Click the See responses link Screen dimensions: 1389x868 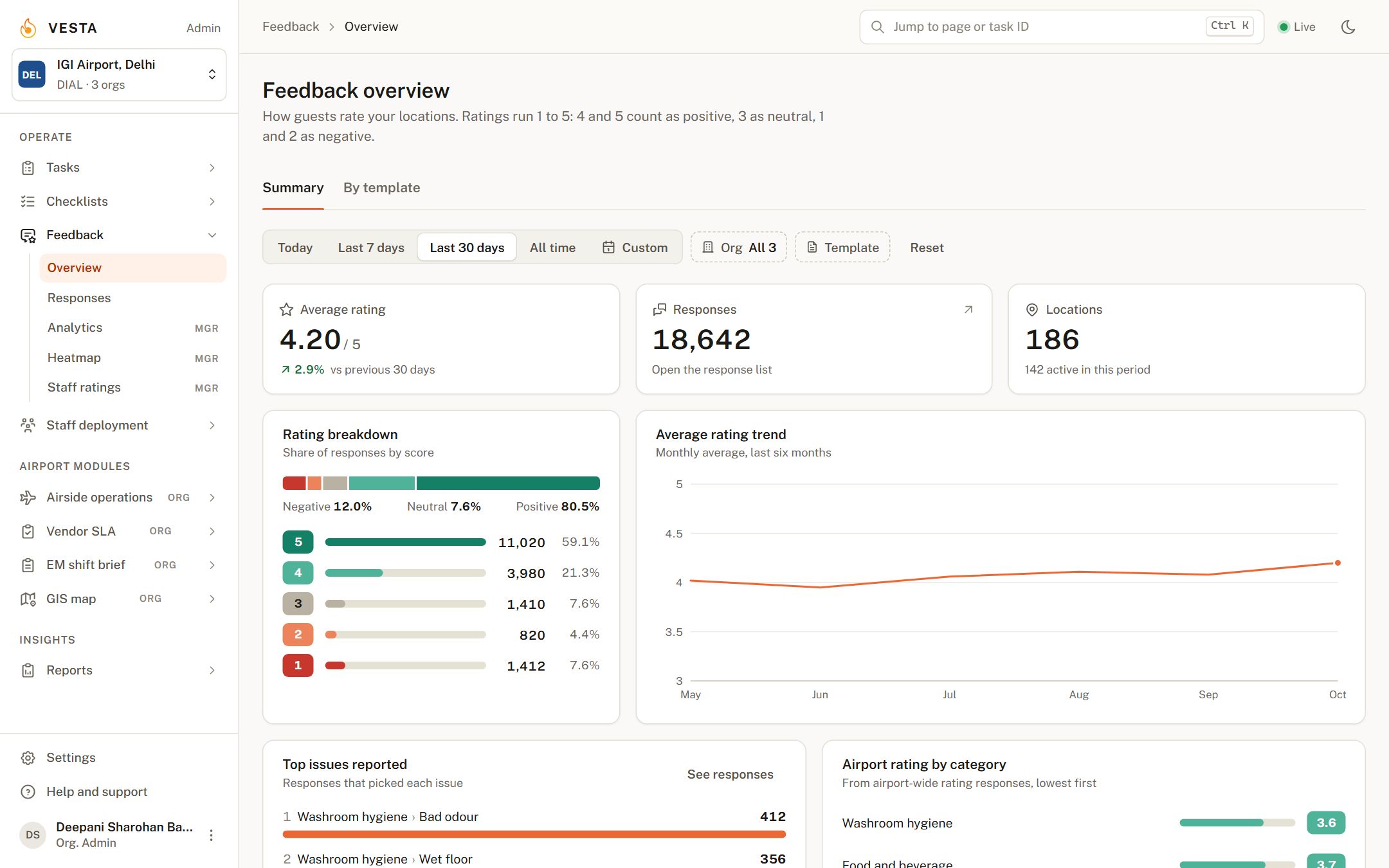point(730,775)
